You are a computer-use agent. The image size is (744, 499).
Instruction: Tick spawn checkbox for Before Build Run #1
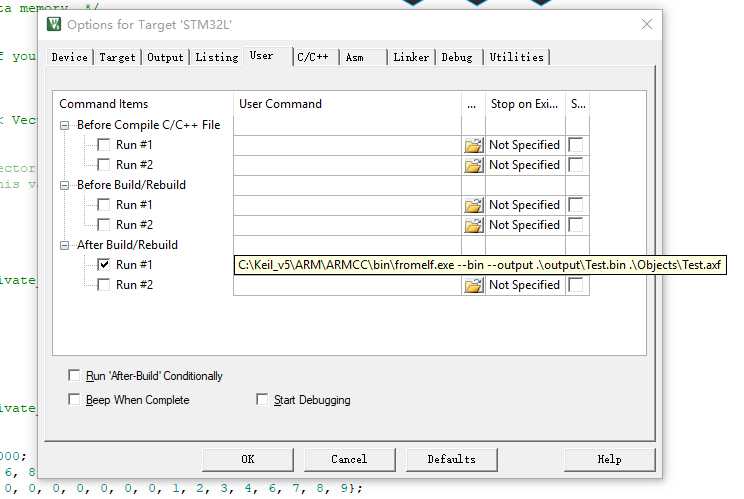tap(576, 204)
